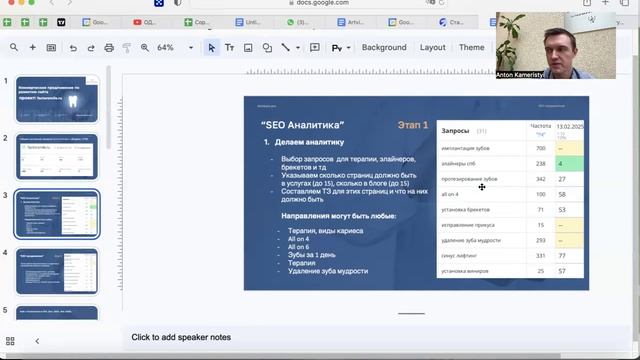Click the redo arrow icon

(x=91, y=48)
